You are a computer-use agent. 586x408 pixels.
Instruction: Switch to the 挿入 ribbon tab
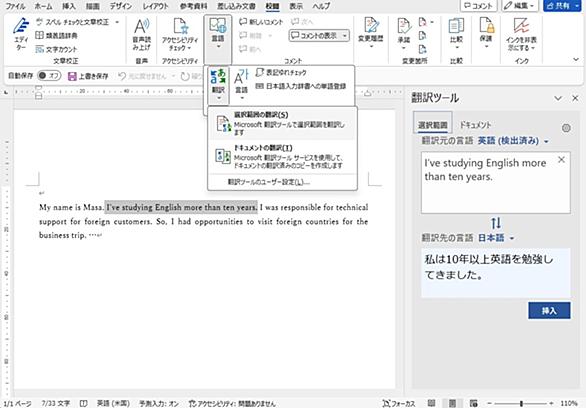point(69,6)
